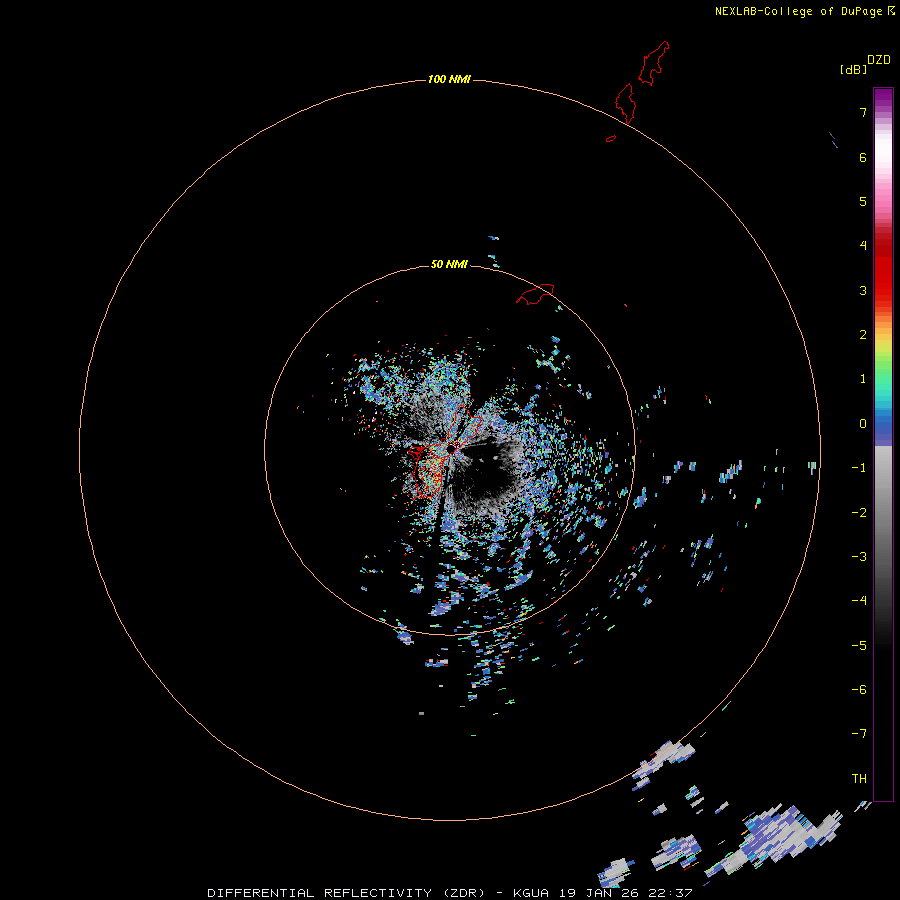The image size is (900, 900).
Task: Click the 6 value on color scale
Action: (x=863, y=157)
